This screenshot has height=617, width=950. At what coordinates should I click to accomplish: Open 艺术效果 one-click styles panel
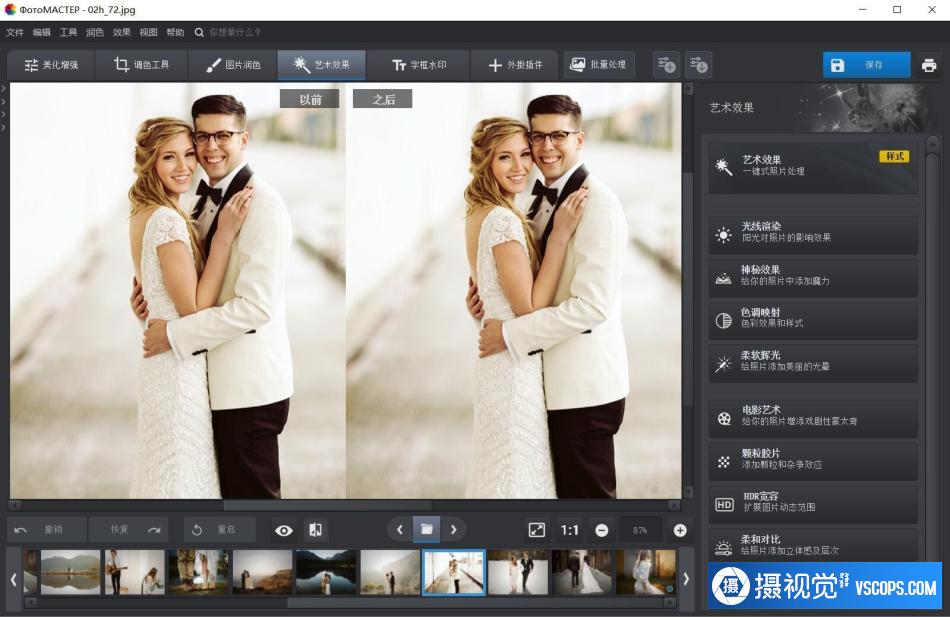(812, 166)
